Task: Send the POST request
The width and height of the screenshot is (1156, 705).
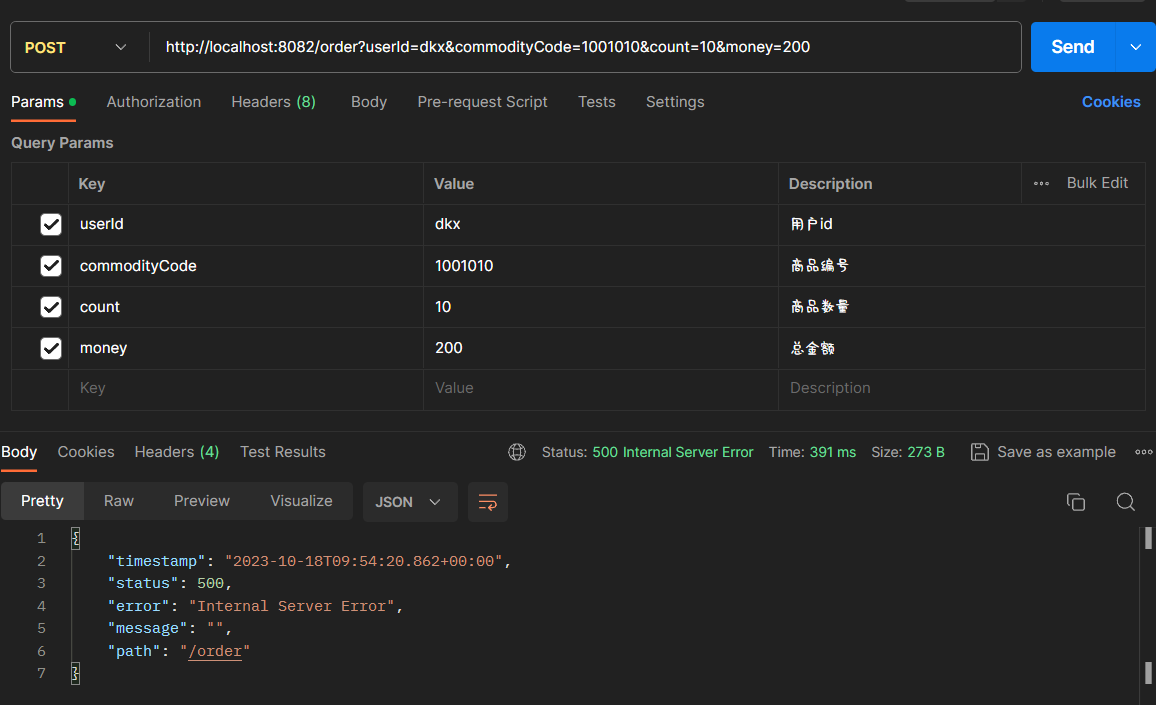Action: point(1073,47)
